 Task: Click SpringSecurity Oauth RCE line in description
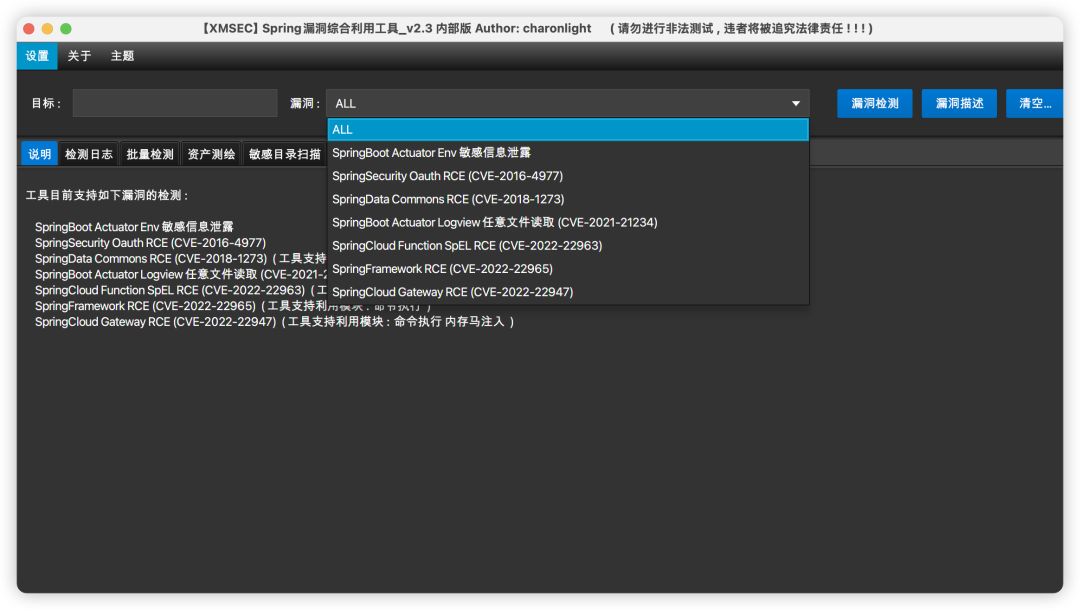[x=150, y=242]
